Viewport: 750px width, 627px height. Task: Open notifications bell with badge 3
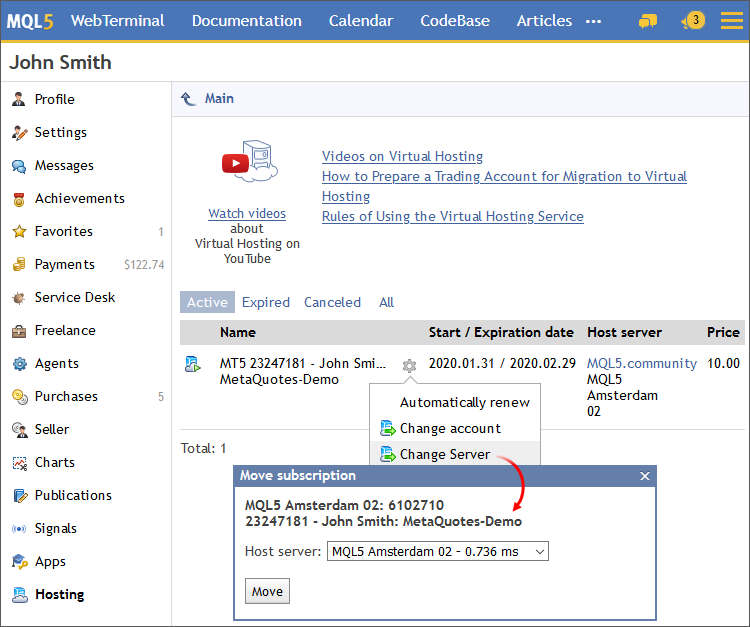click(x=693, y=21)
